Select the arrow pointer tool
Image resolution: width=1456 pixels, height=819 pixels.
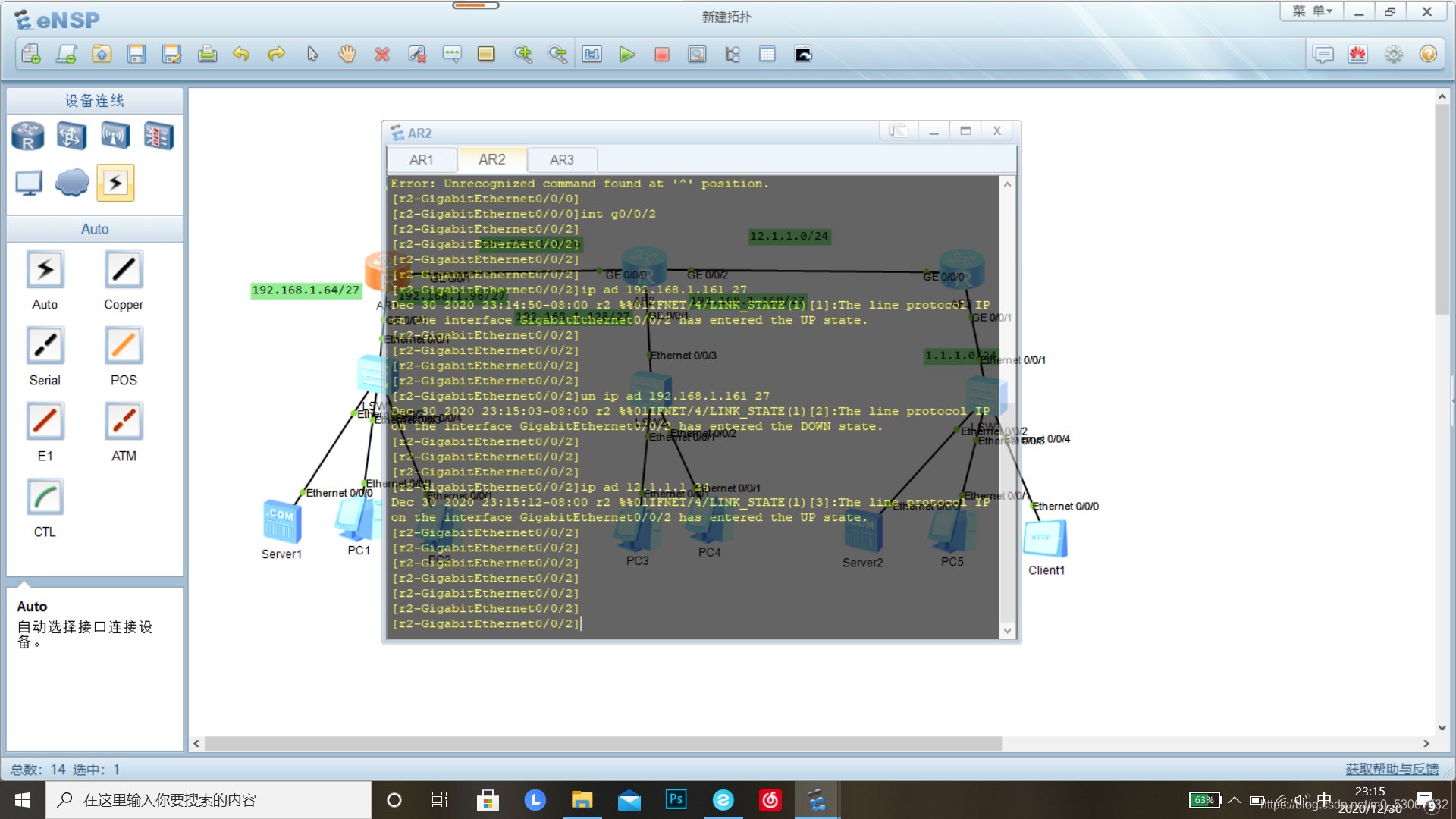click(x=312, y=54)
